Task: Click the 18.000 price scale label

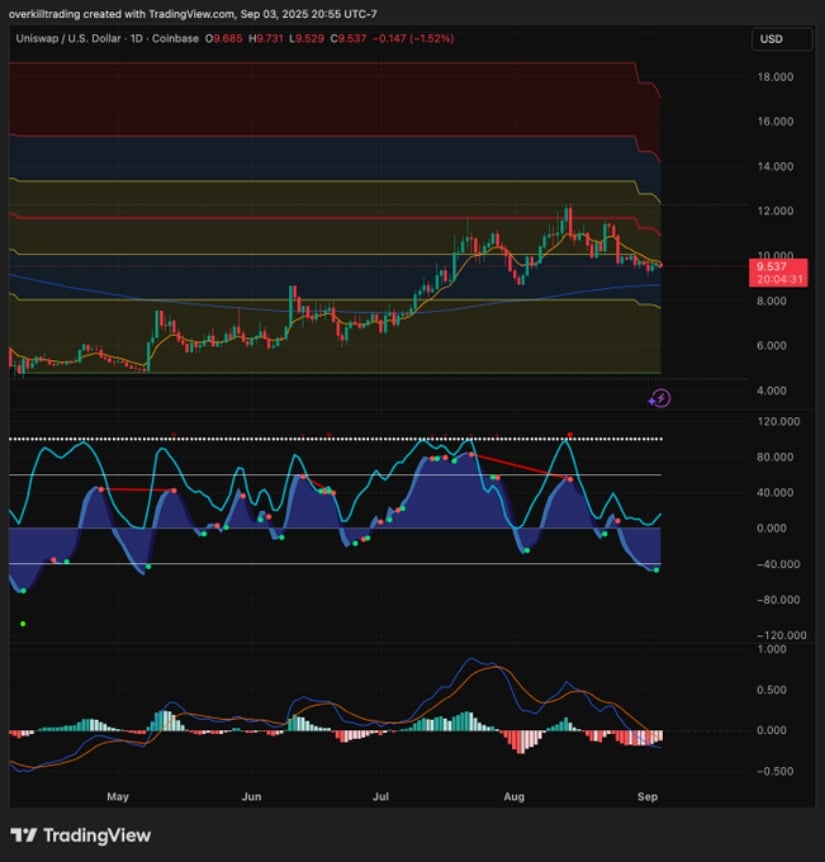Action: pyautogui.click(x=775, y=77)
